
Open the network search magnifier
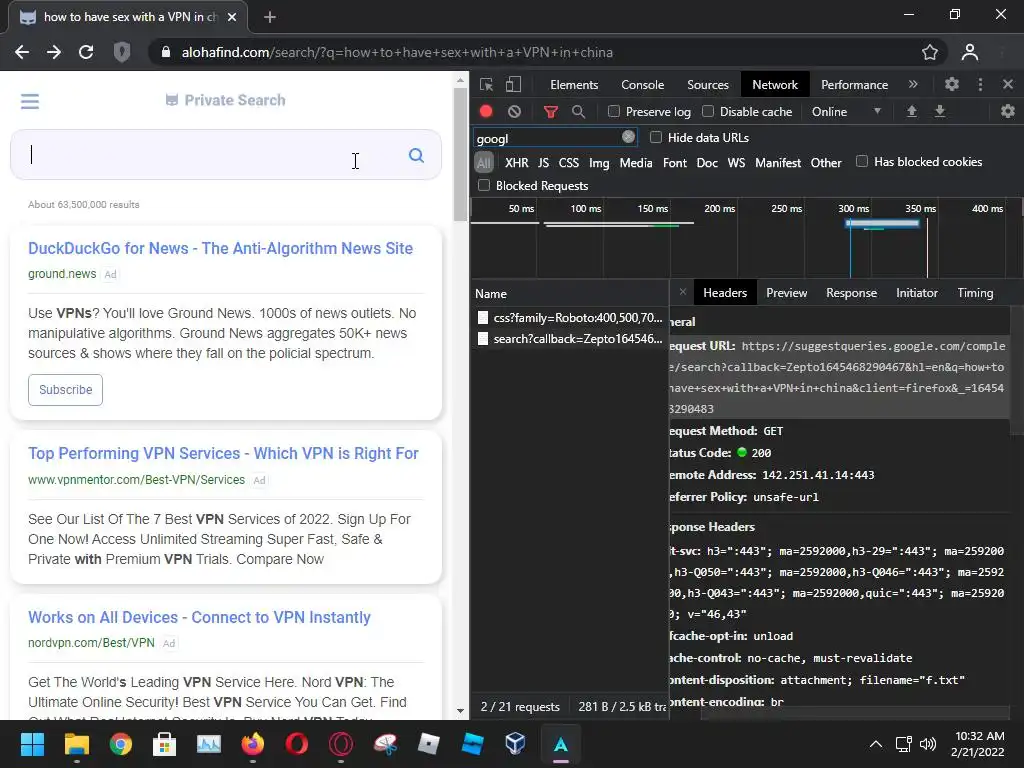(x=579, y=112)
